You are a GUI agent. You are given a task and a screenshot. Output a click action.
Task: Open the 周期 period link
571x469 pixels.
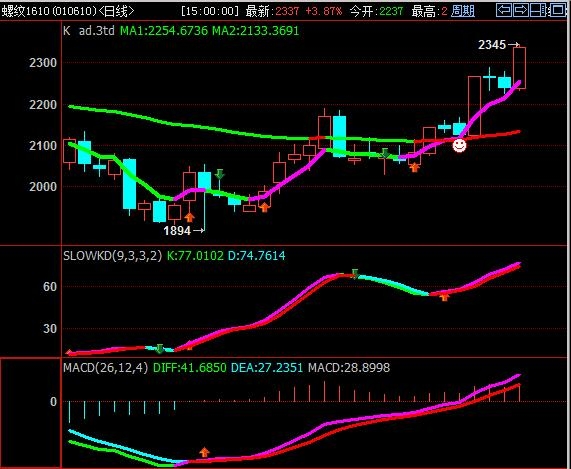tap(463, 11)
